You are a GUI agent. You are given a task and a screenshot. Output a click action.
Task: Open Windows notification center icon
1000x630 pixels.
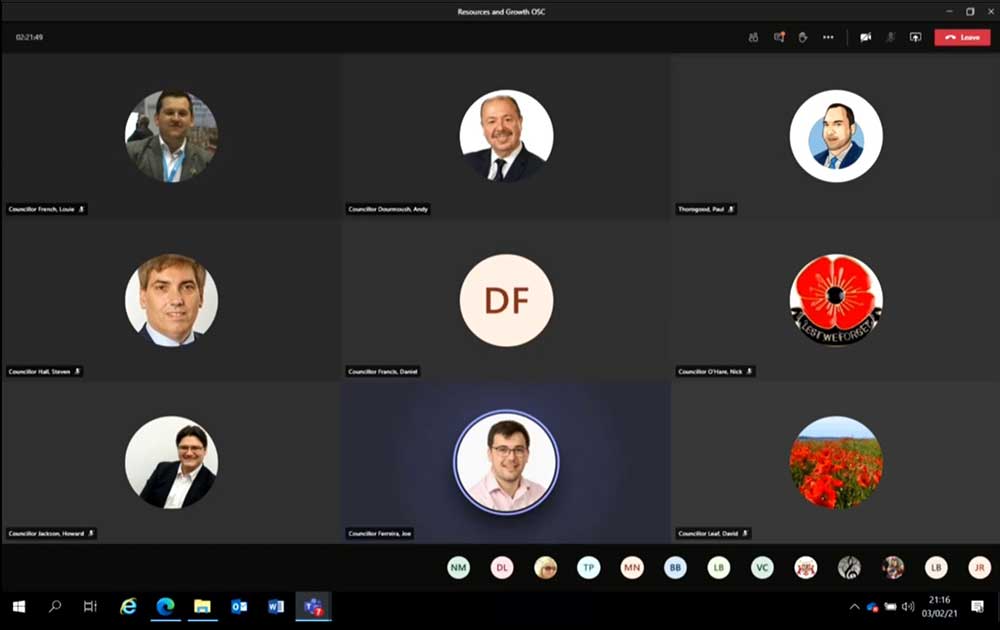pyautogui.click(x=977, y=606)
